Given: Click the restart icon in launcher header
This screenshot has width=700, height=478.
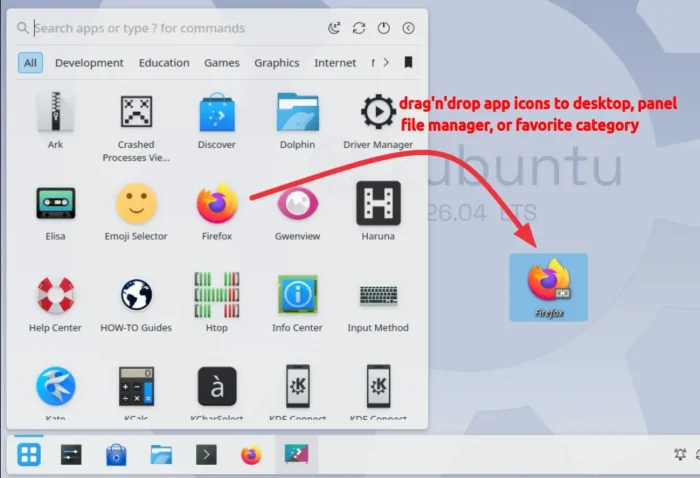Looking at the screenshot, I should coord(359,28).
